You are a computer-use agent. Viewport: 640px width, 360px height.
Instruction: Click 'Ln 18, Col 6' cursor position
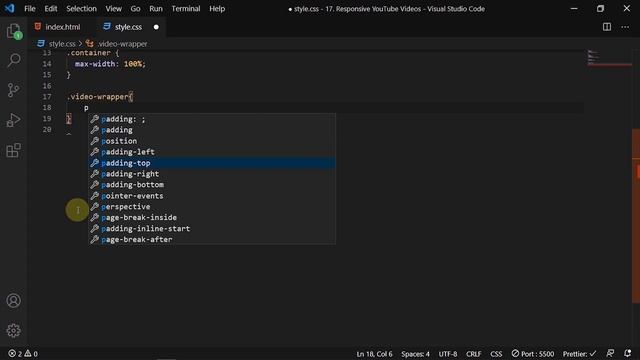point(374,354)
